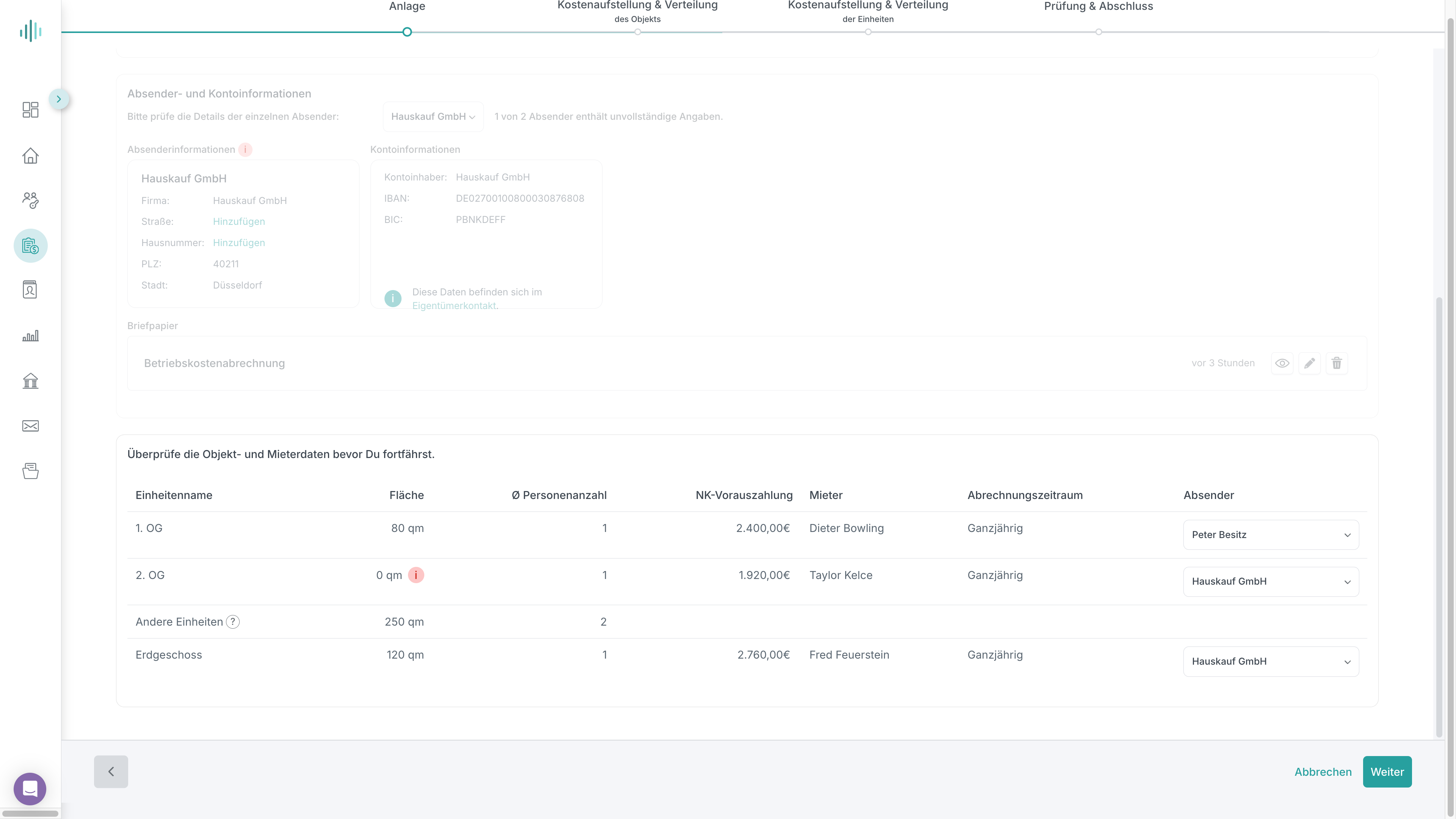1456x819 pixels.
Task: Click the Absender column header
Action: coord(1208,495)
